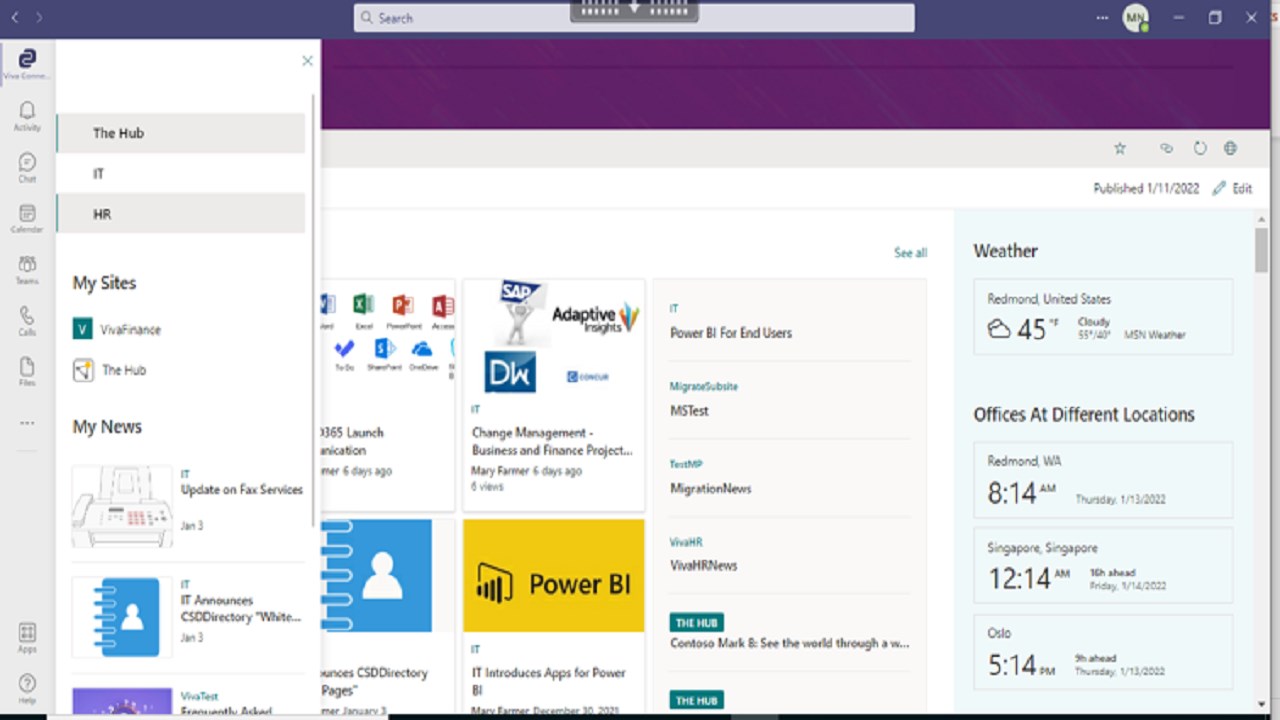The height and width of the screenshot is (720, 1280).
Task: Select the IT navigation item
Action: (180, 174)
